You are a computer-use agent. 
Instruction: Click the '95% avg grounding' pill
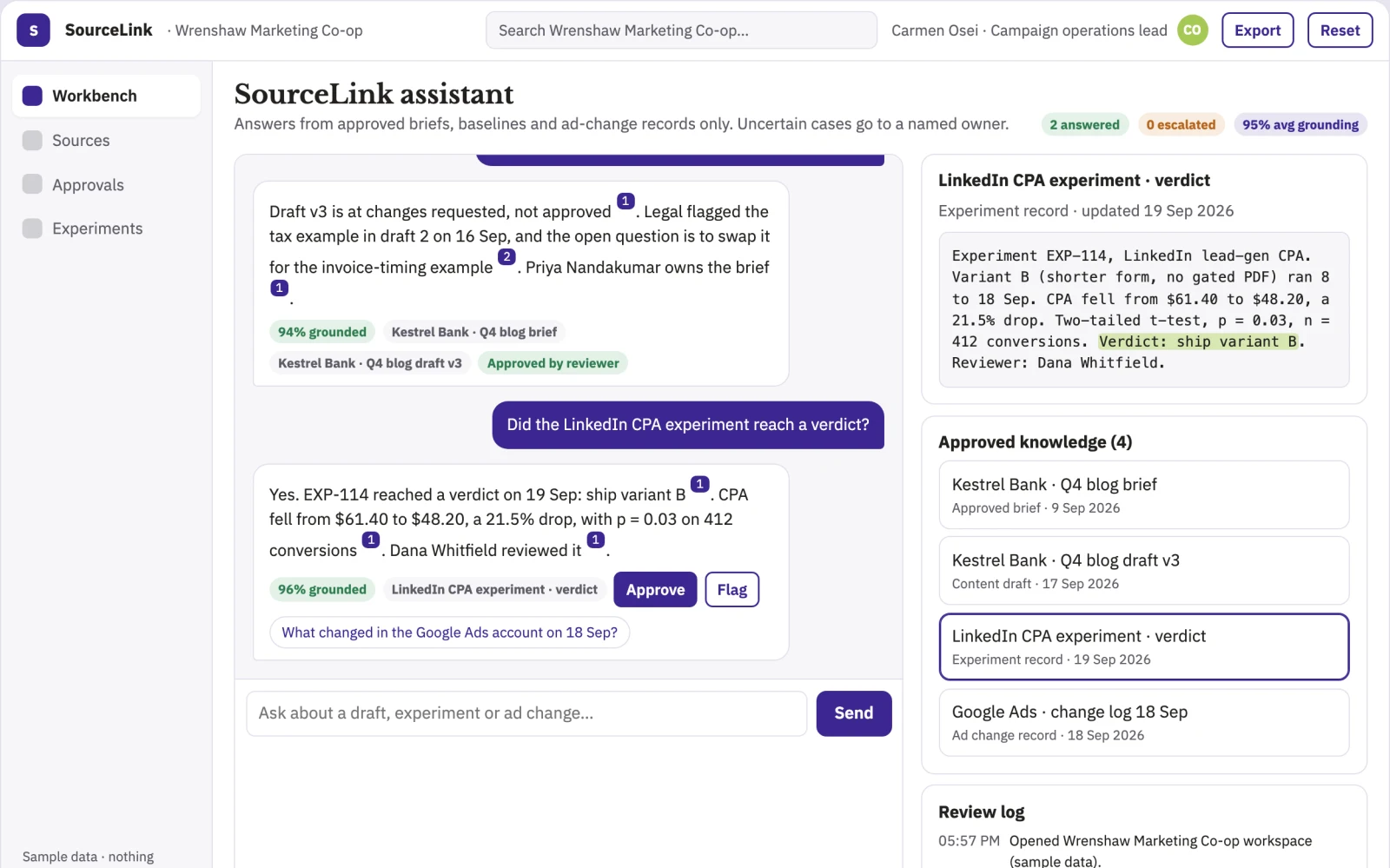coord(1301,124)
